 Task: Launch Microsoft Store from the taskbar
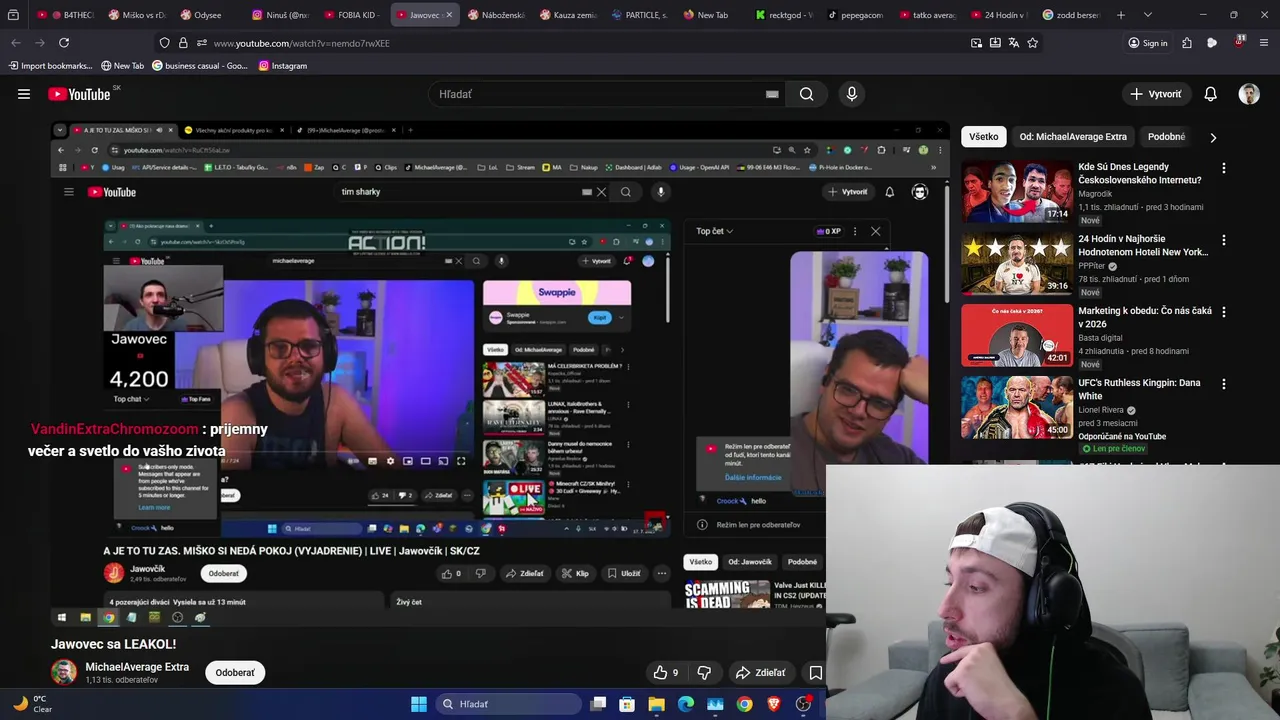pyautogui.click(x=627, y=704)
